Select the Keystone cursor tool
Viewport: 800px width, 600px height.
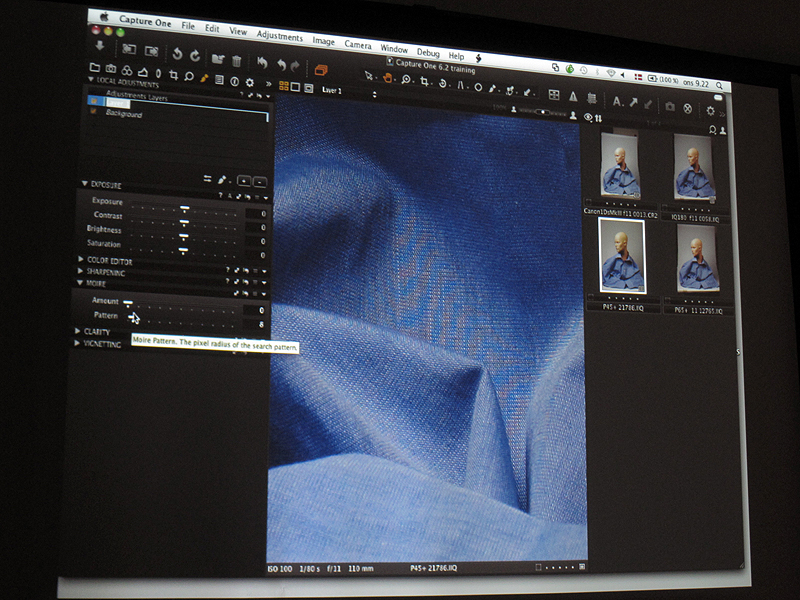coord(460,85)
